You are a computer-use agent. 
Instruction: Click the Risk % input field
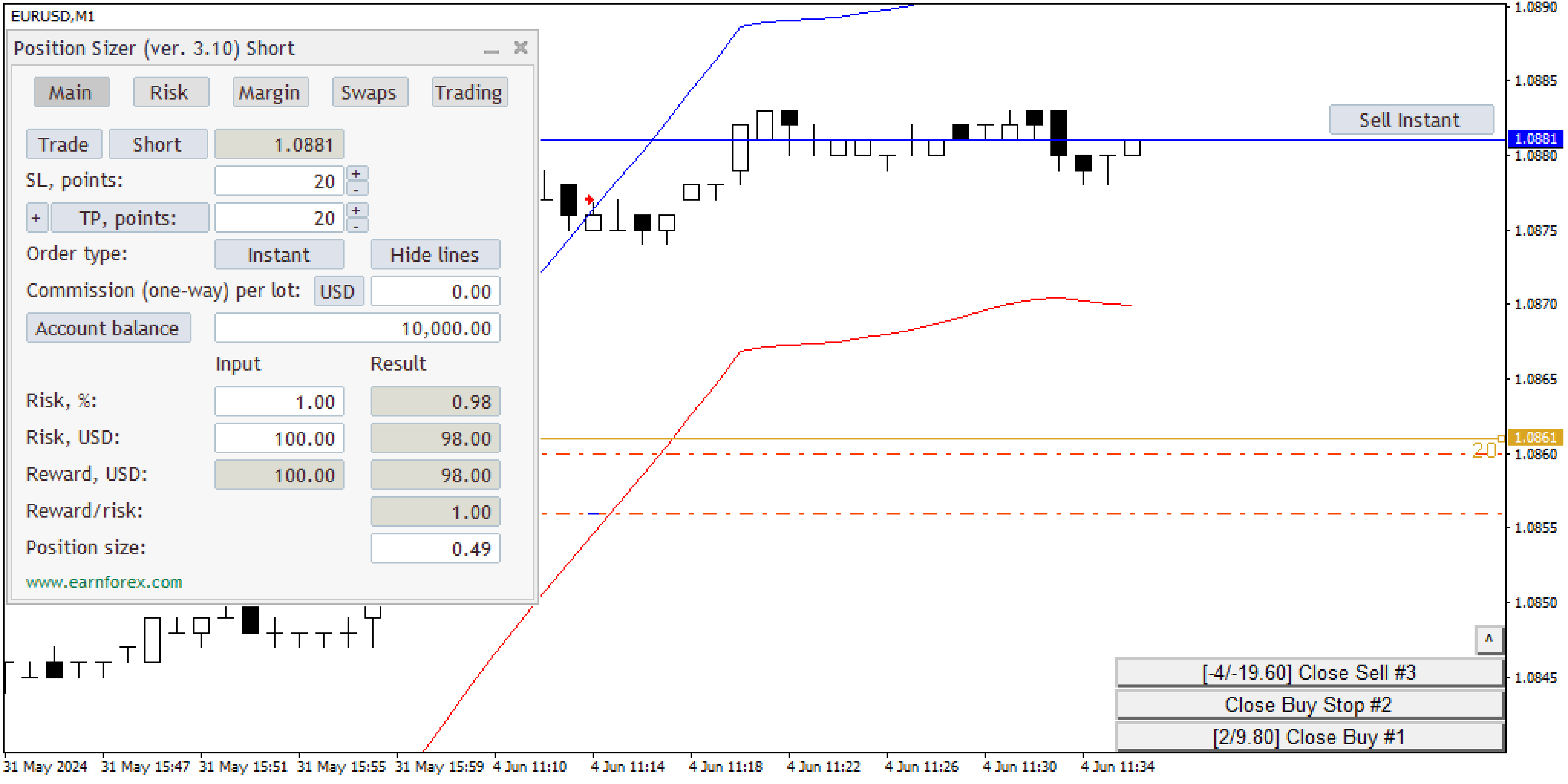point(279,402)
